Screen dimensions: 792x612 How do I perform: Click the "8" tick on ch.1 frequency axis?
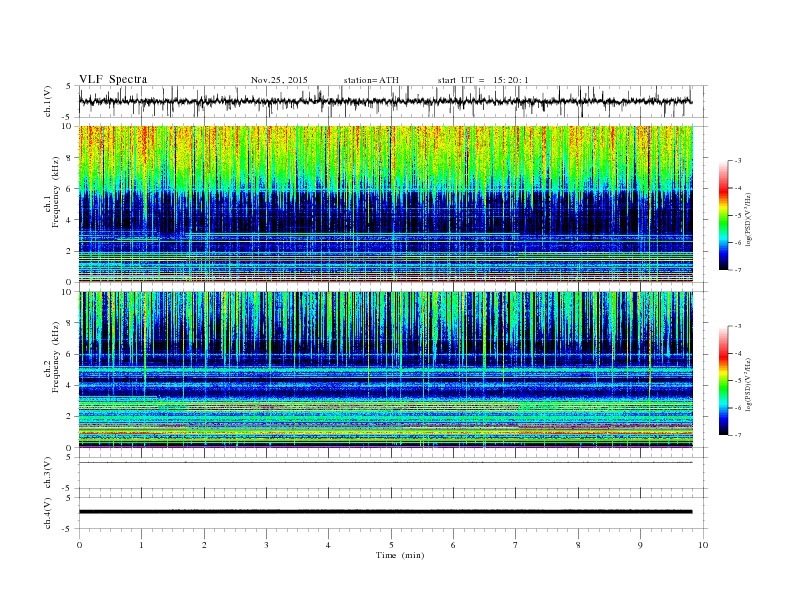tap(69, 158)
